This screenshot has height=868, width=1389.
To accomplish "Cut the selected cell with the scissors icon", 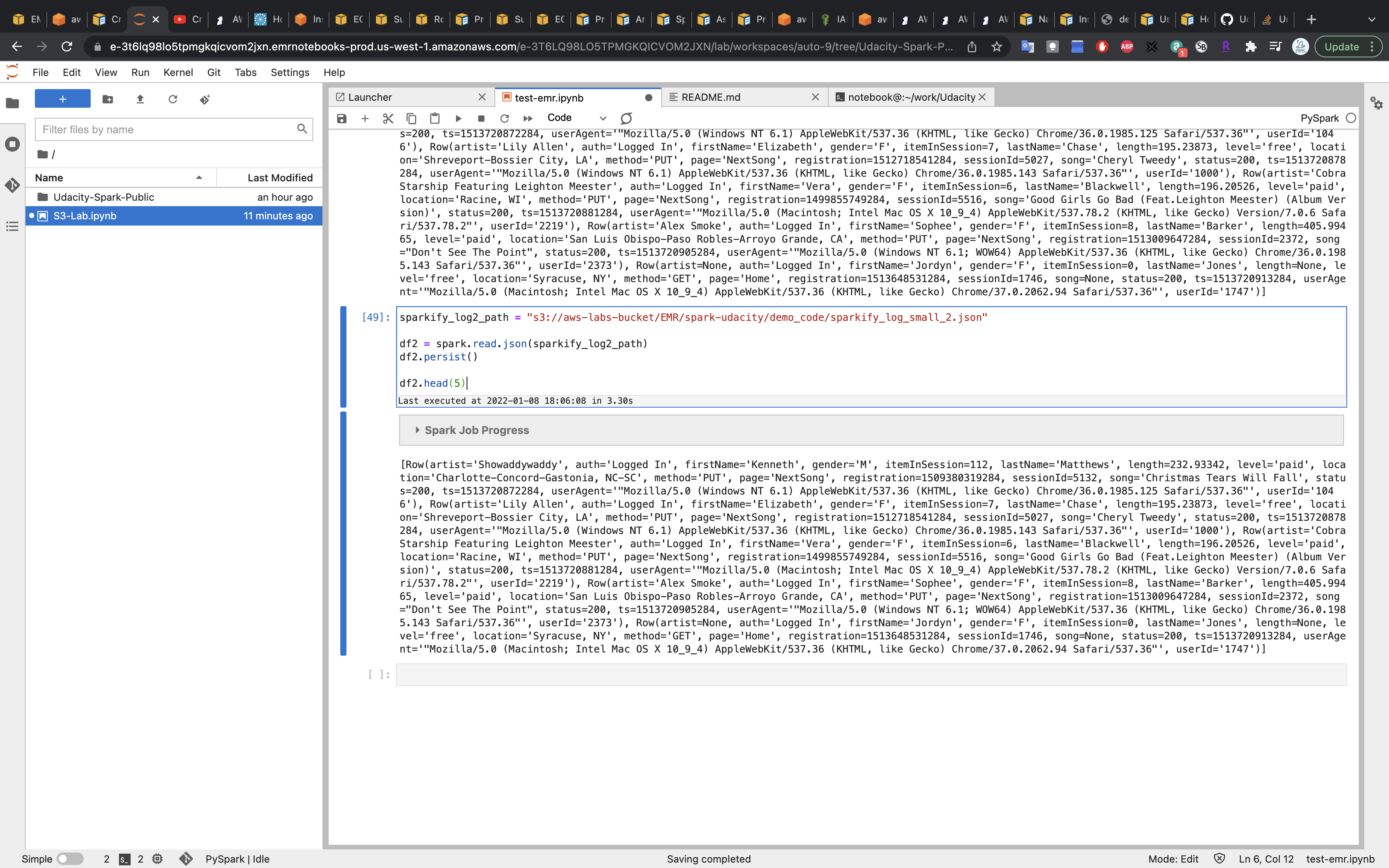I will tap(388, 118).
